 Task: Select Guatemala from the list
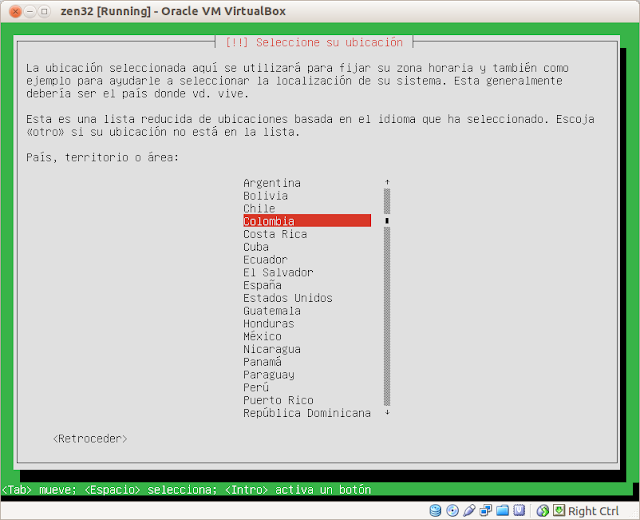(307, 311)
